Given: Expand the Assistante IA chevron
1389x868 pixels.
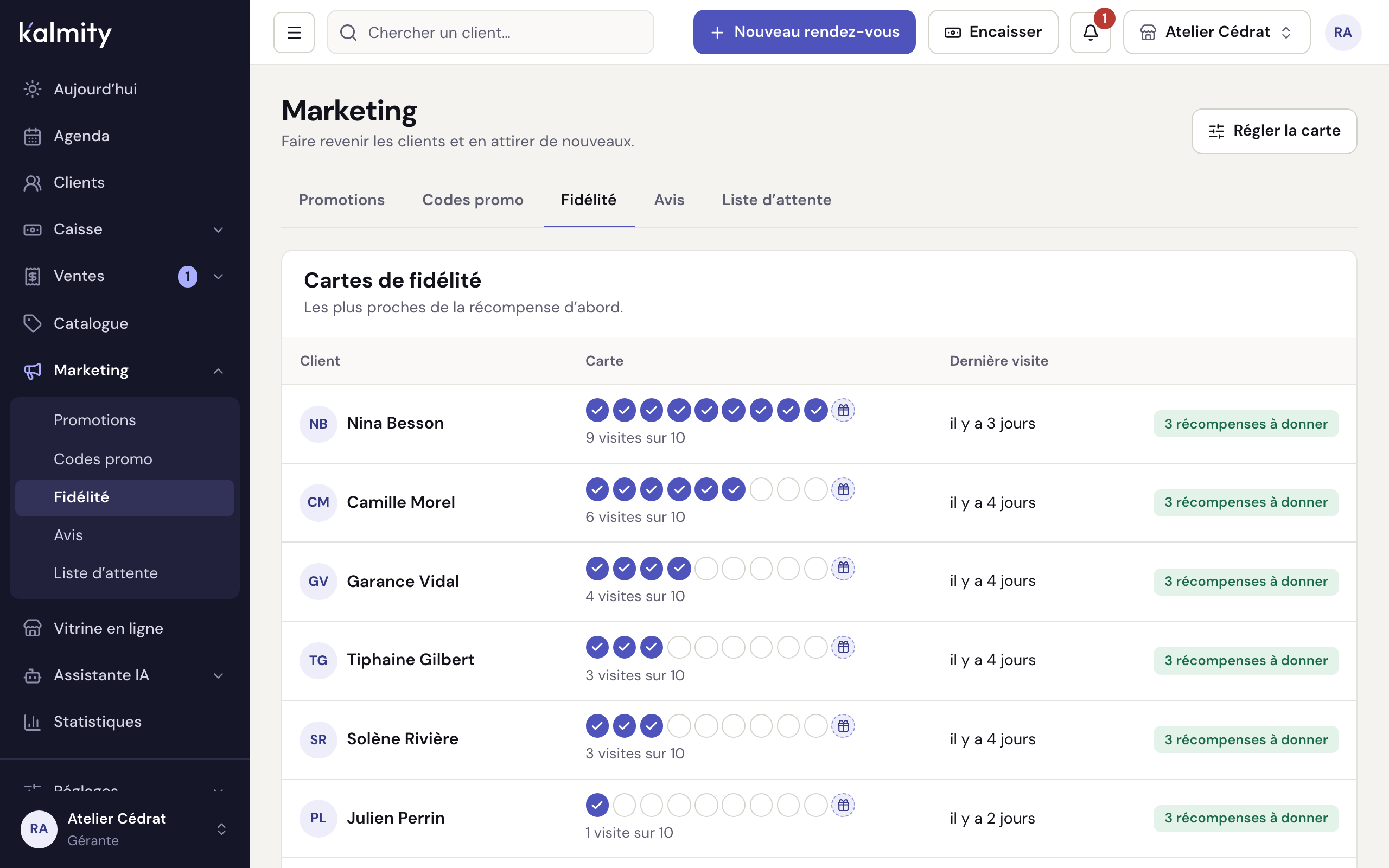Looking at the screenshot, I should [x=218, y=676].
